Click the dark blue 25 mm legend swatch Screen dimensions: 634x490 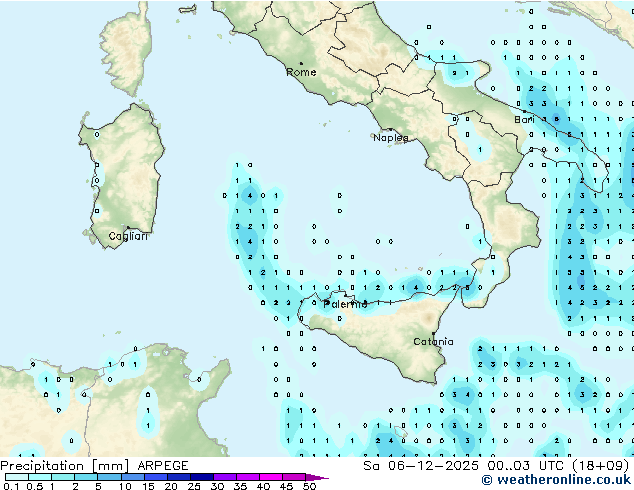[x=202, y=477]
